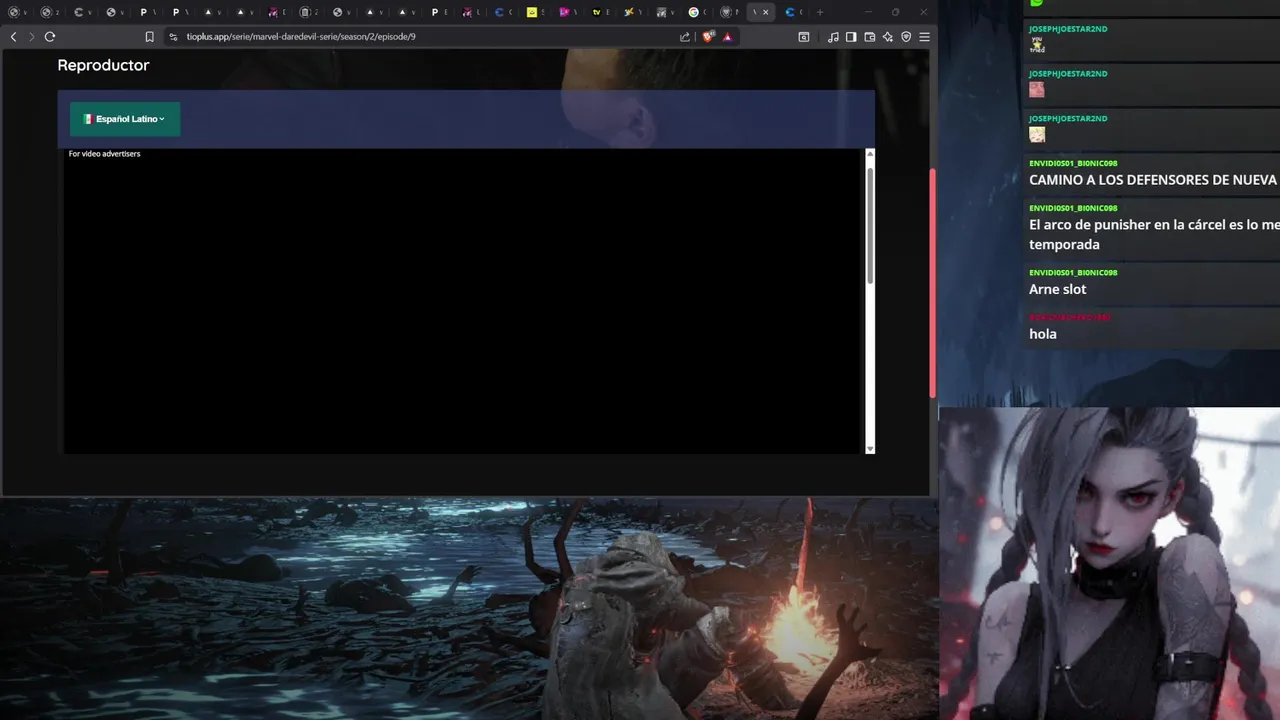The height and width of the screenshot is (720, 1280).
Task: Click the pink emote in chat
Action: (1037, 89)
